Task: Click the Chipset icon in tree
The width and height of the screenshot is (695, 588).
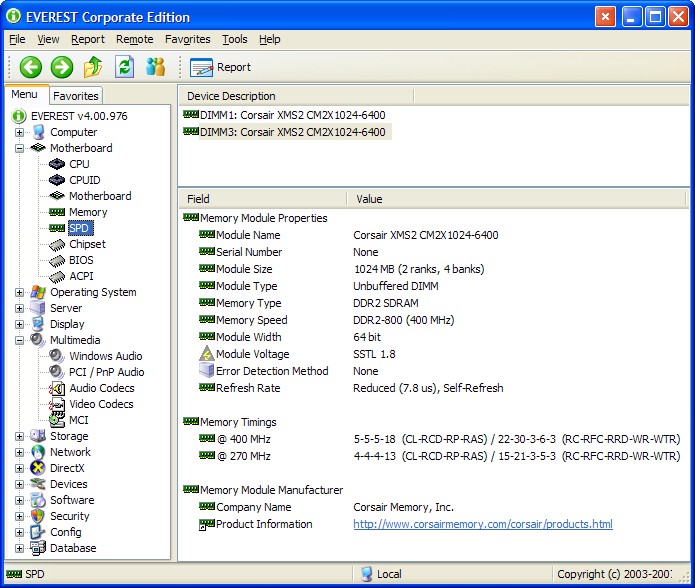Action: [x=57, y=244]
